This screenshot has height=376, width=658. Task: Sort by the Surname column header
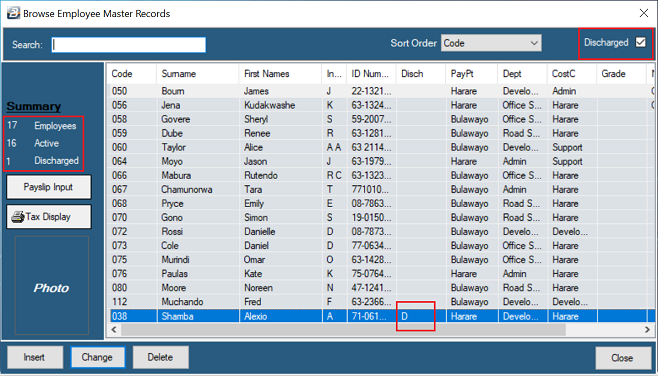point(198,74)
